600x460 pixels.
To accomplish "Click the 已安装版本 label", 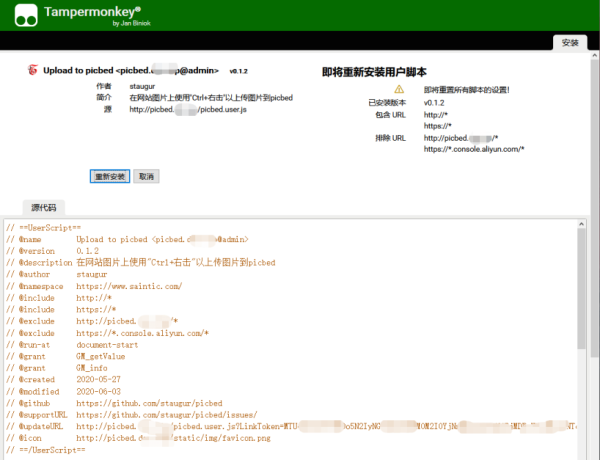I will tap(387, 103).
